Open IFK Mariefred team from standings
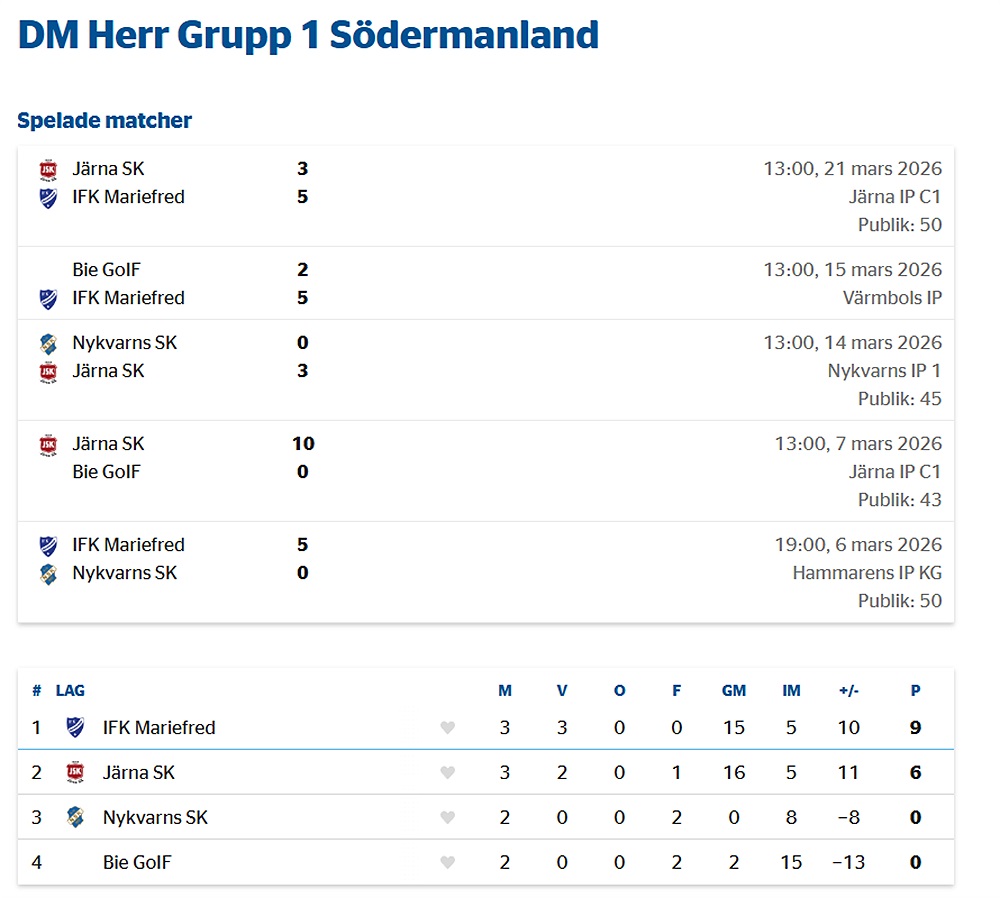 point(159,727)
